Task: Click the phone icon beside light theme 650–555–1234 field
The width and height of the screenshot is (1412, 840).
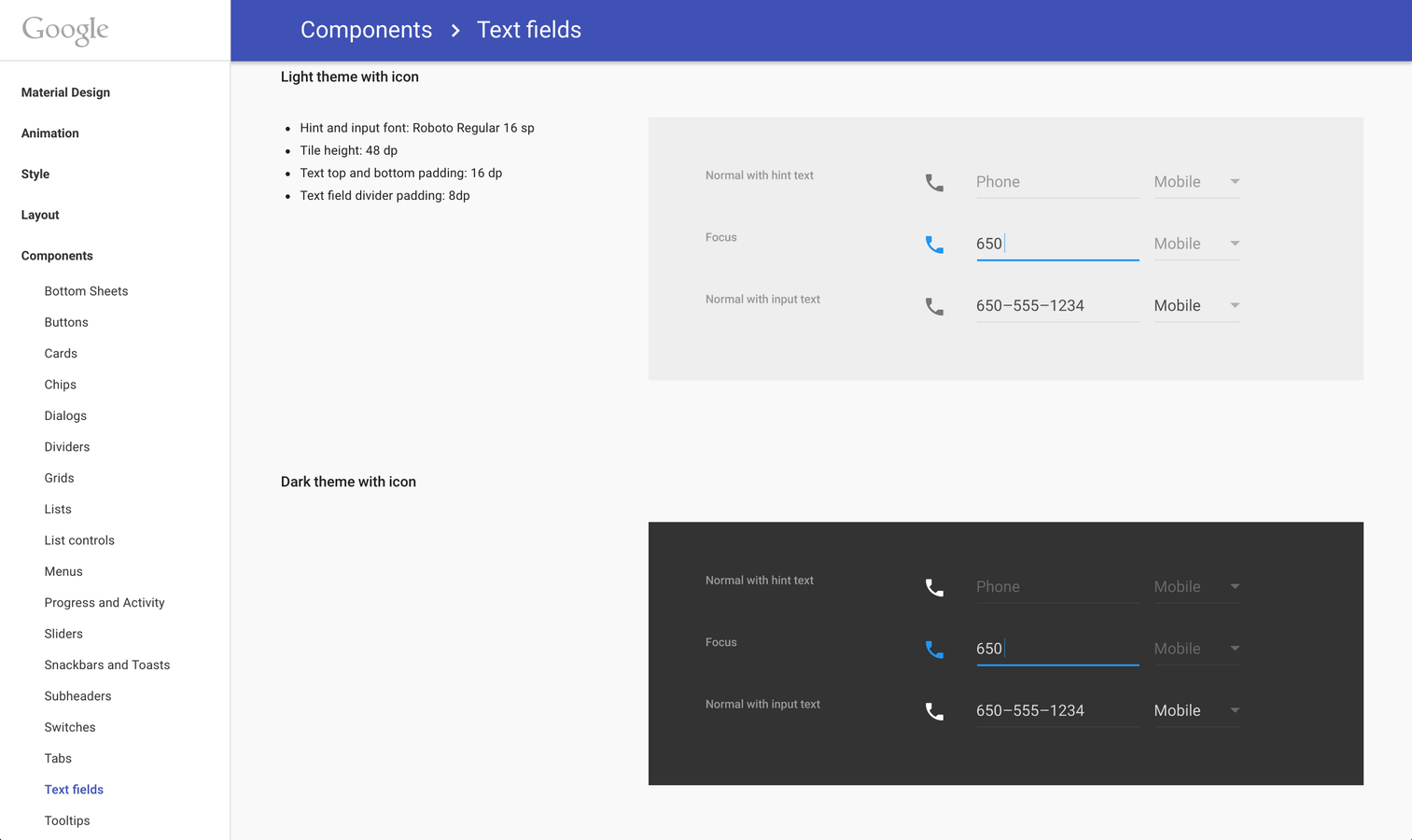Action: click(934, 306)
